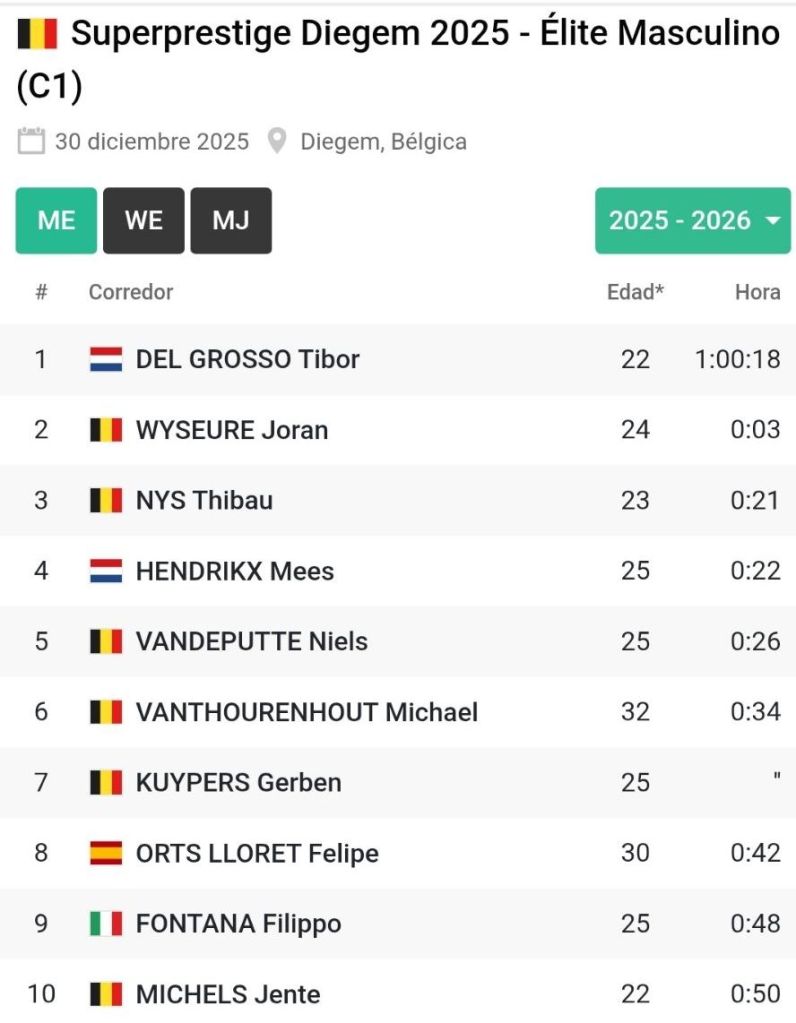Open rider DEL GROSSO Tibor's profile
The image size is (796, 1023).
(247, 359)
